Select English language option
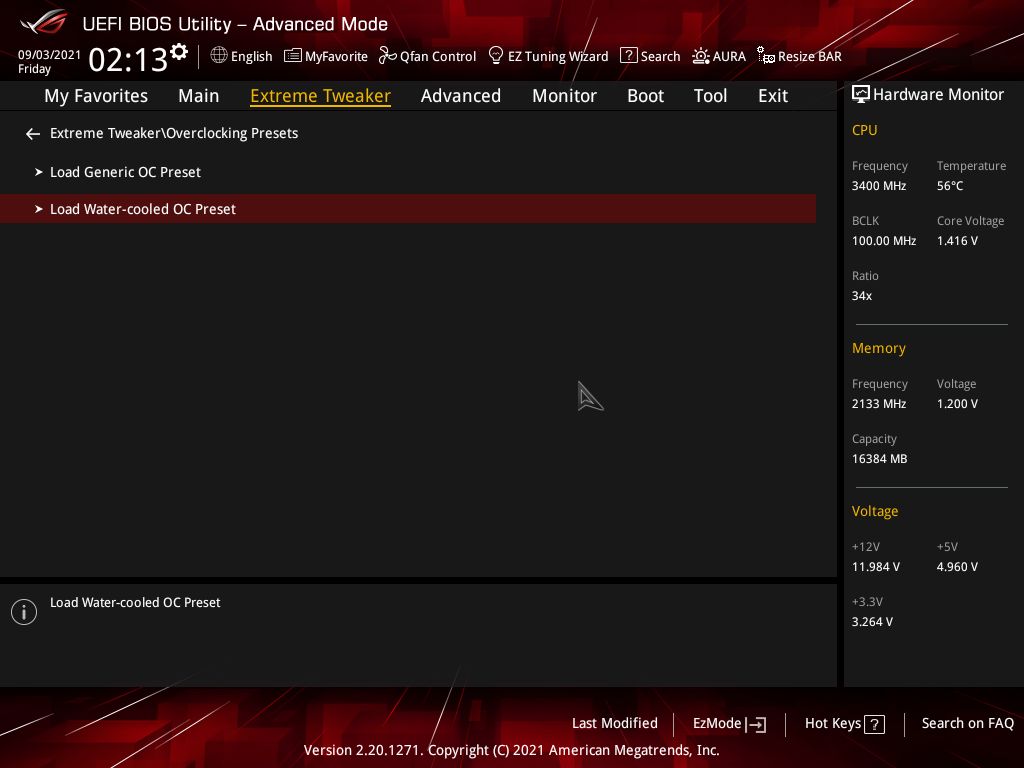Viewport: 1024px width, 768px height. pyautogui.click(x=251, y=56)
